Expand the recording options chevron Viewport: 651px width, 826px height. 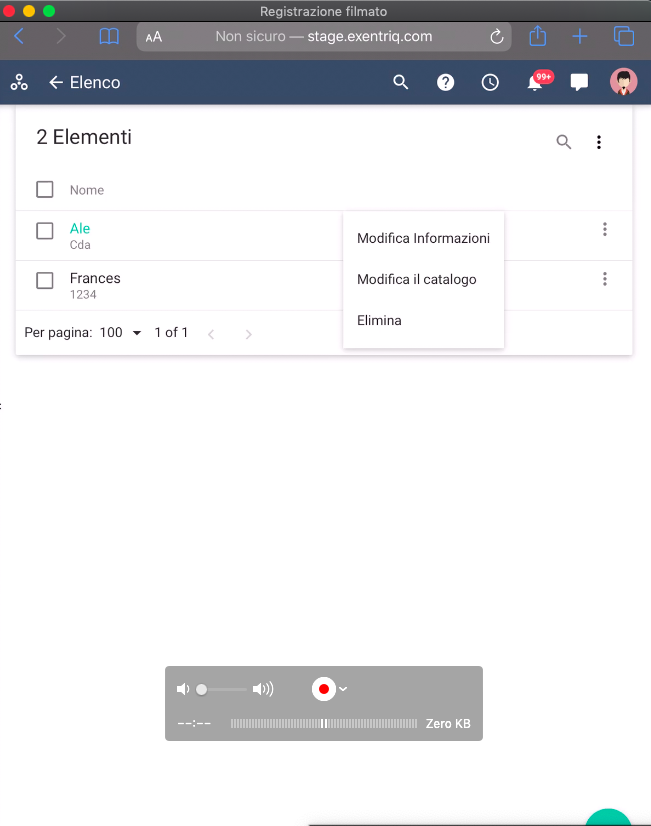343,688
